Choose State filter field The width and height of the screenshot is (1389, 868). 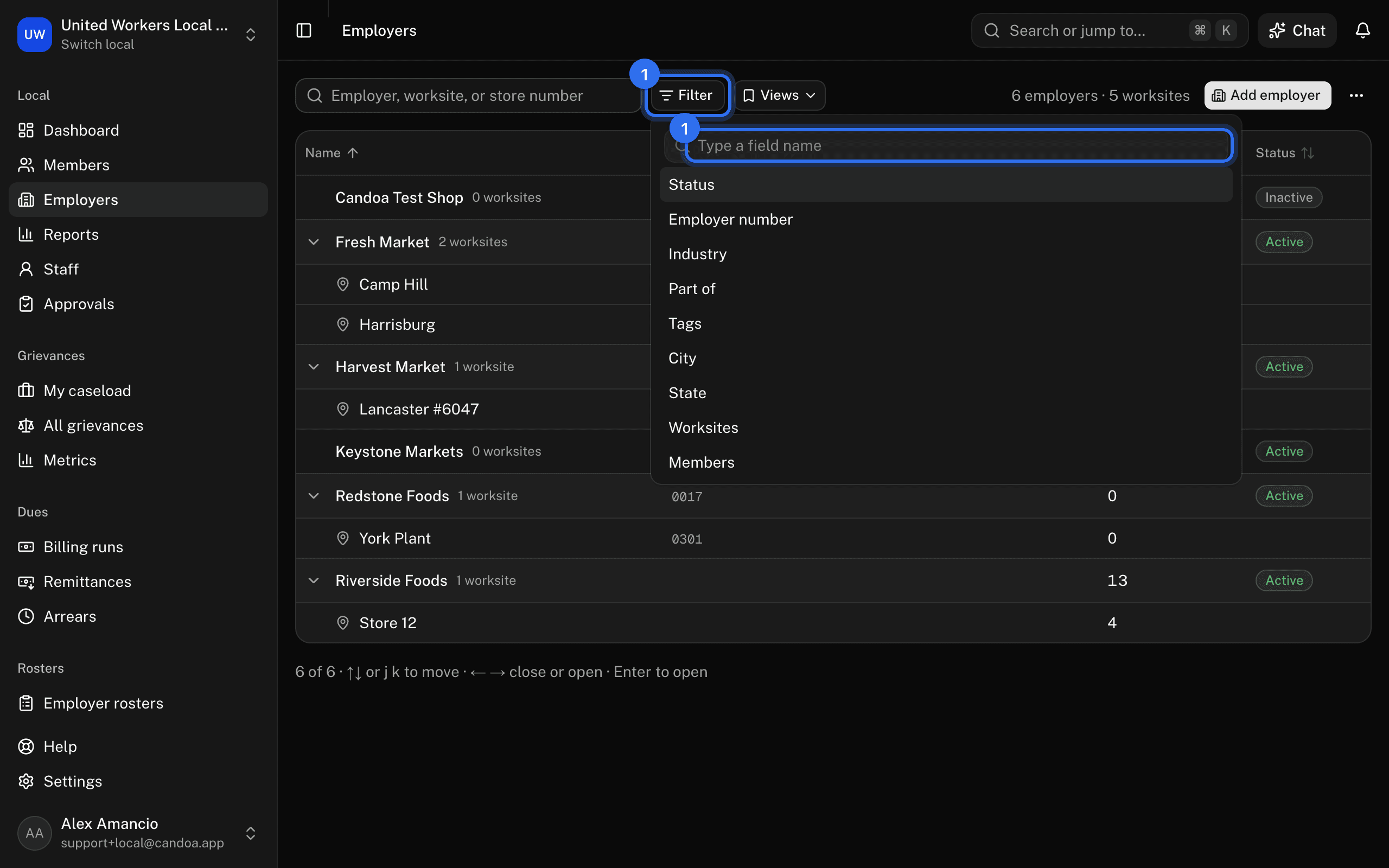click(945, 393)
